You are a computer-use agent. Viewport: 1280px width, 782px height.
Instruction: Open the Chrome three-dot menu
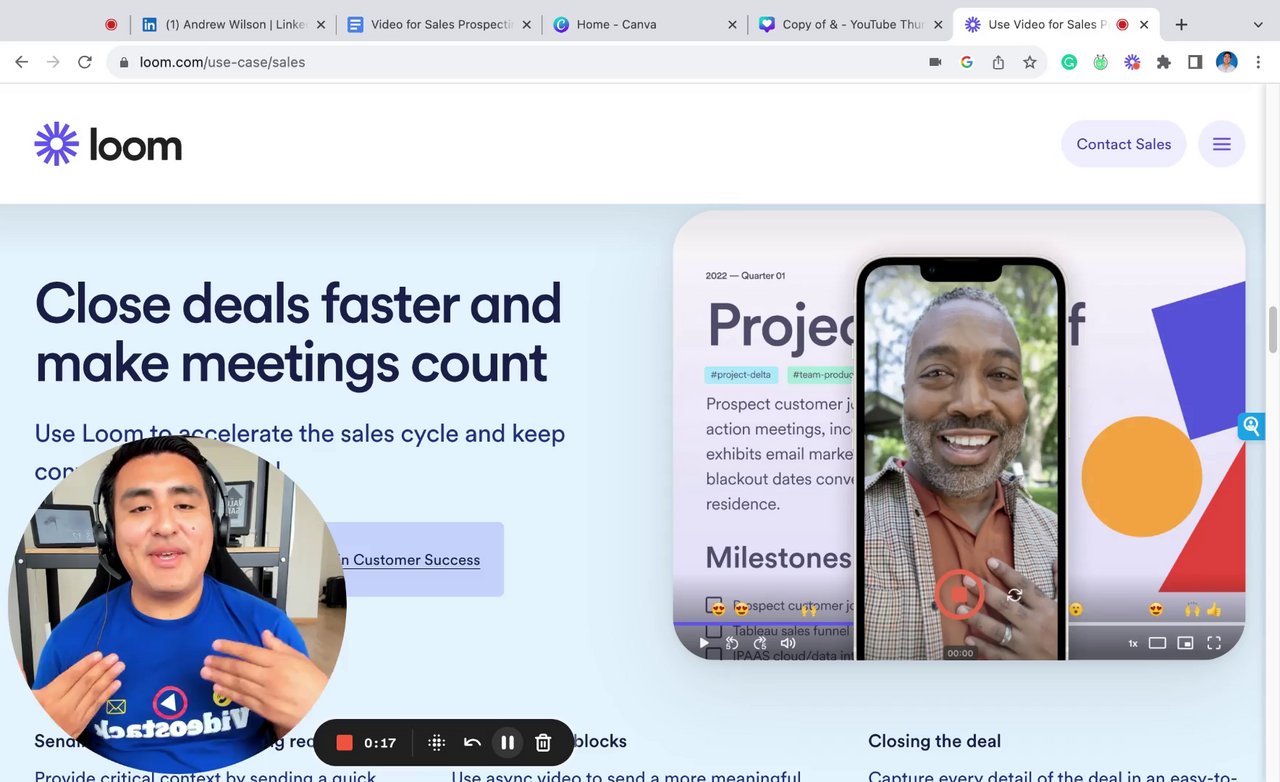1258,62
